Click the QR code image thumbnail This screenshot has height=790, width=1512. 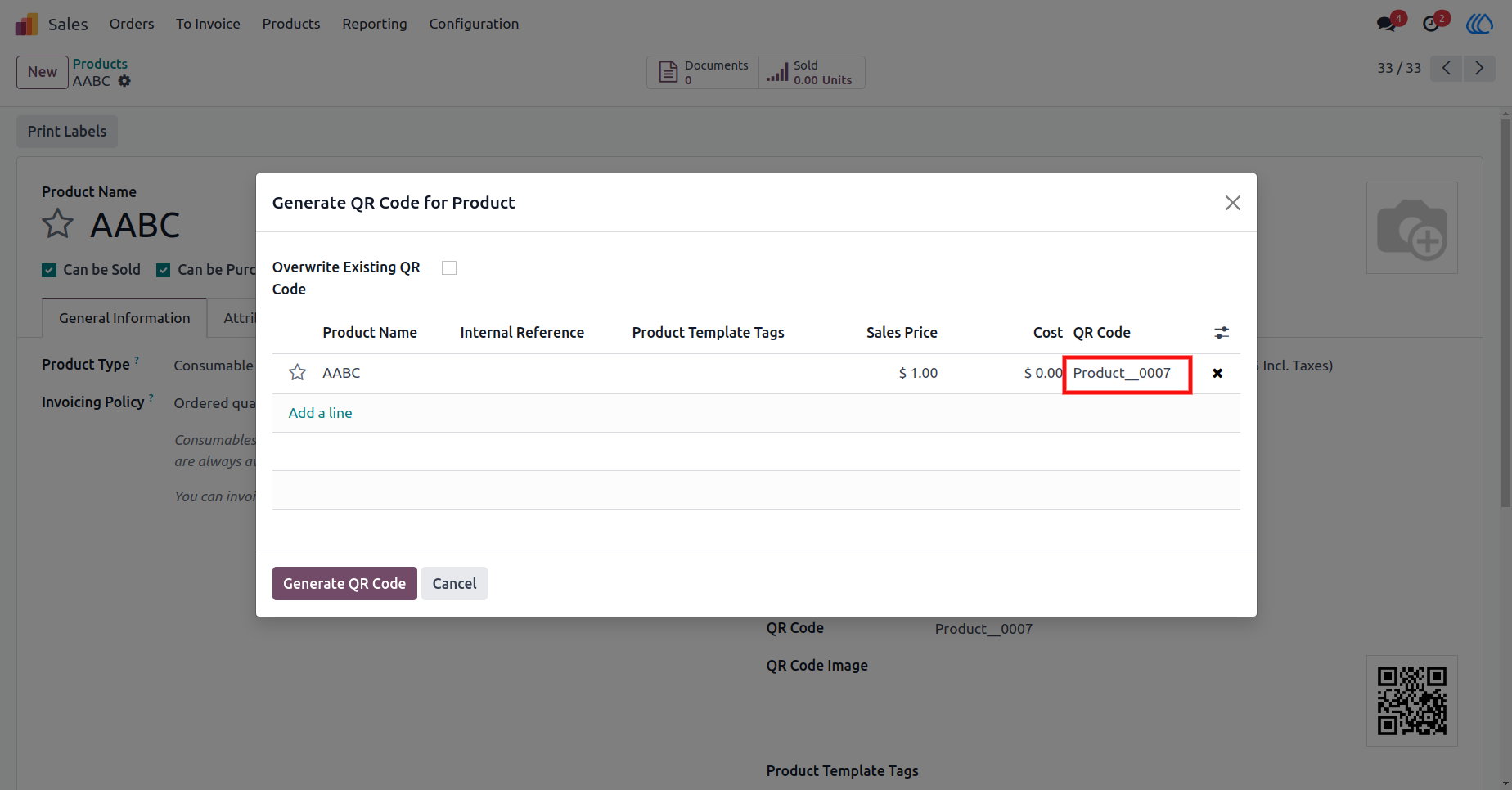pos(1412,701)
